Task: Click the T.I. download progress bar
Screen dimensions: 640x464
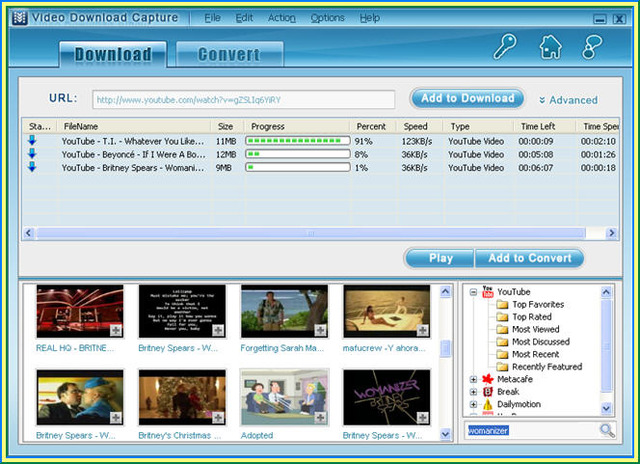Action: 298,141
